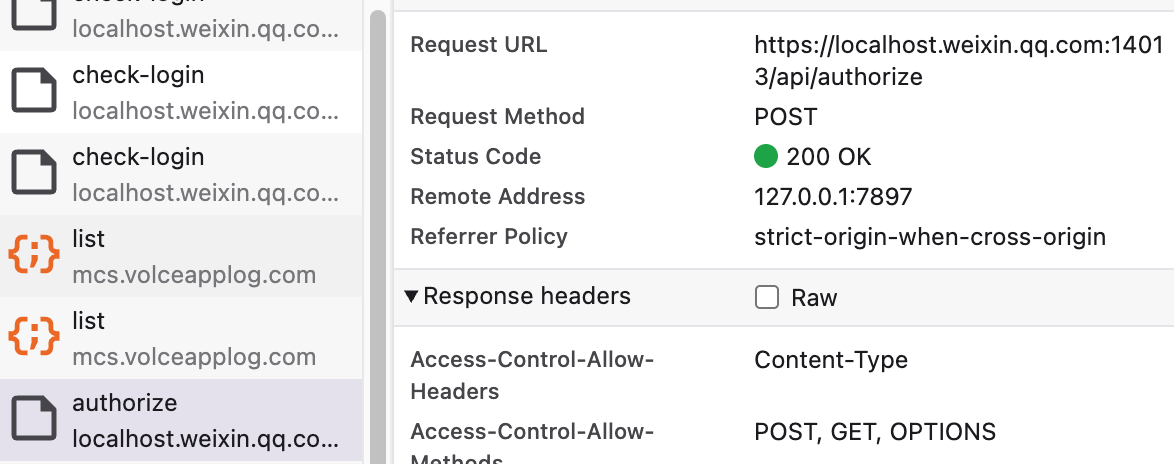Click document icon of check-login above first list
The width and height of the screenshot is (1174, 464).
34,174
